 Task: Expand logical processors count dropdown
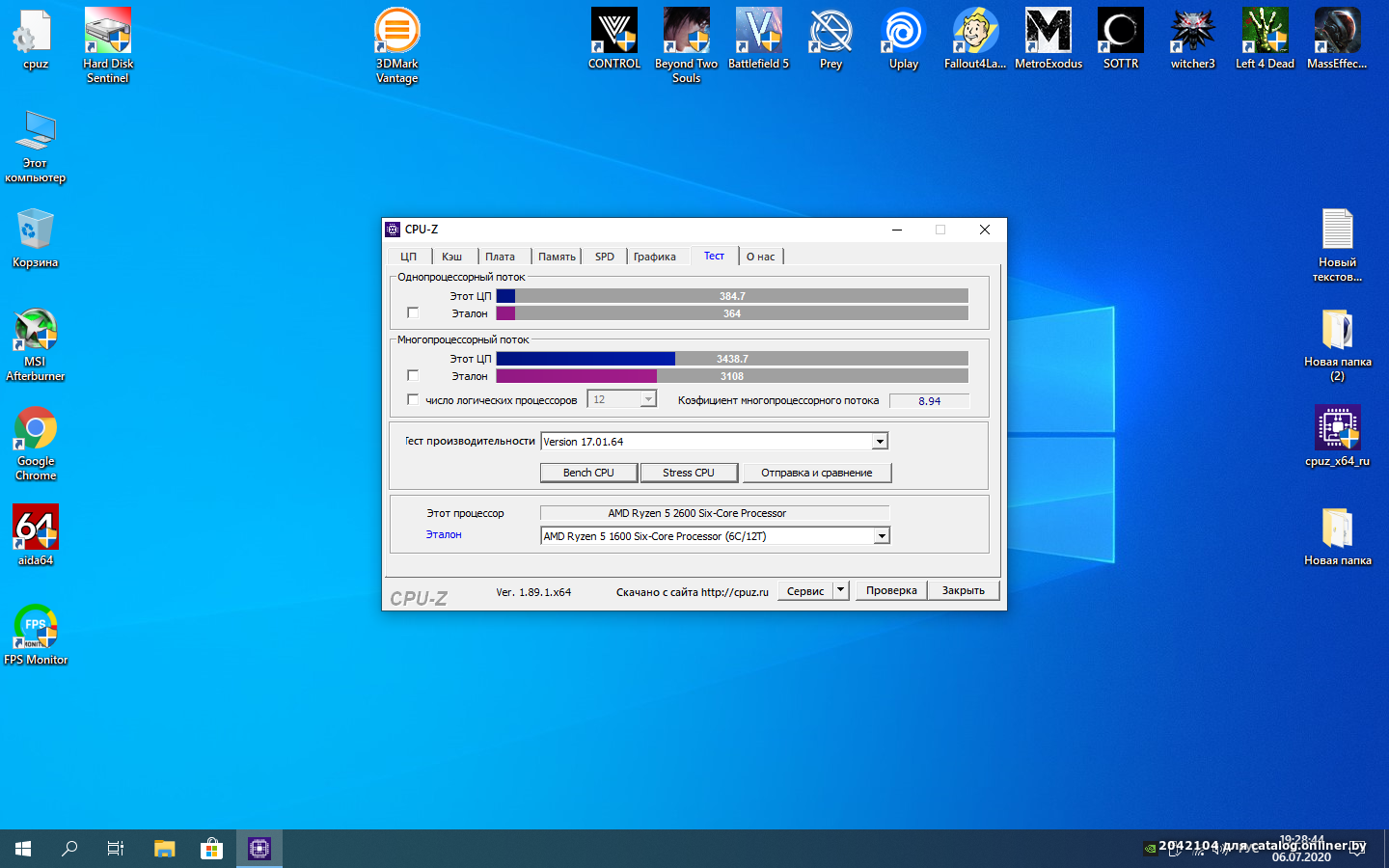(x=648, y=399)
